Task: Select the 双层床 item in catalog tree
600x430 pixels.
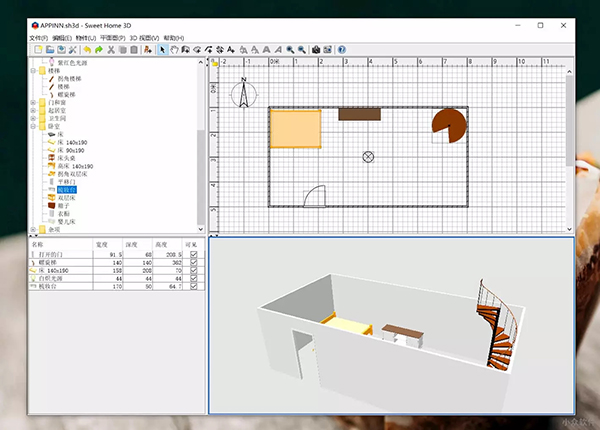Action: (x=65, y=197)
